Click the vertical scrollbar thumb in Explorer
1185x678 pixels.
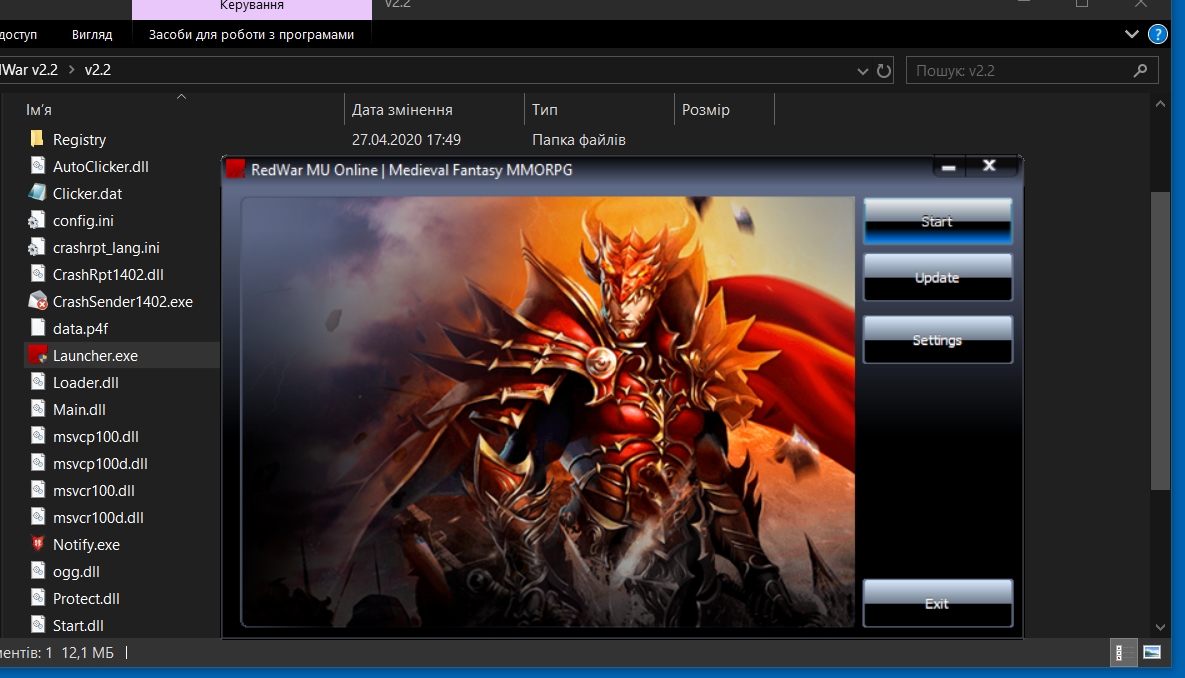pyautogui.click(x=1160, y=340)
